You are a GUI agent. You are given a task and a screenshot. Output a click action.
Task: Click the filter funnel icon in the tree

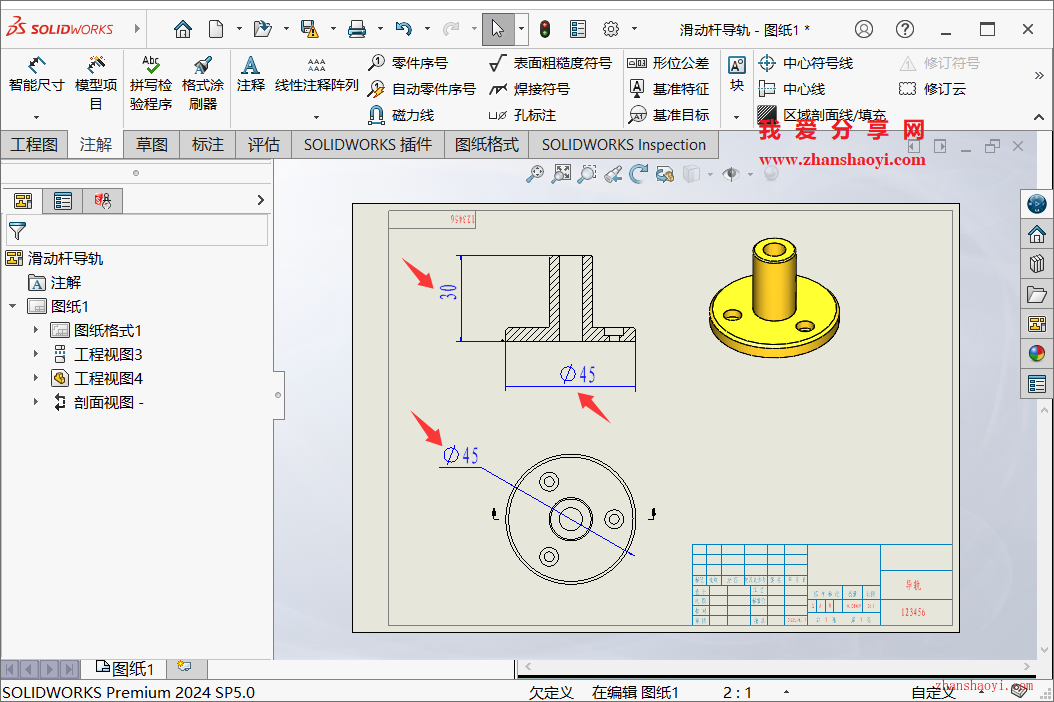pyautogui.click(x=17, y=231)
